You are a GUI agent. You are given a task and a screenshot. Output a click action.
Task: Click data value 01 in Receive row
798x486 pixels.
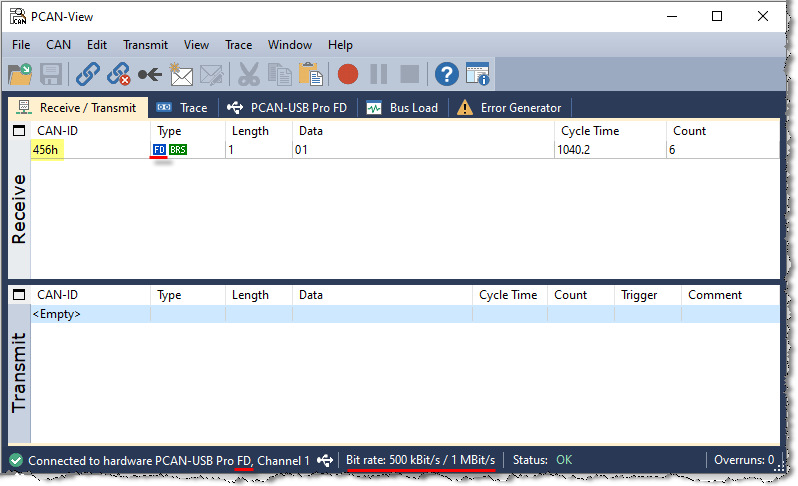click(x=301, y=150)
